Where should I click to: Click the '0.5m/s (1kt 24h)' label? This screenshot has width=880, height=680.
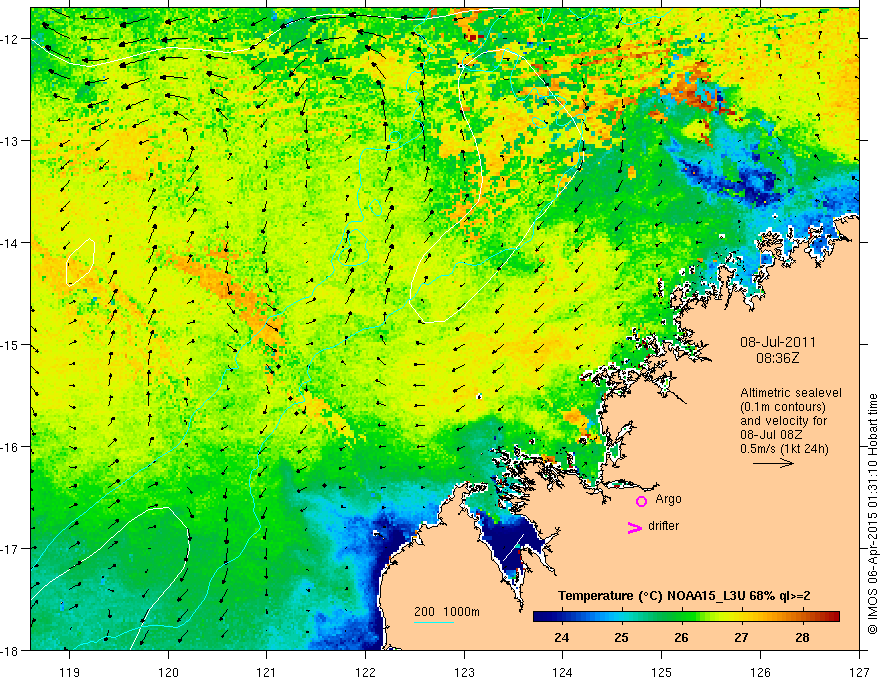point(784,448)
